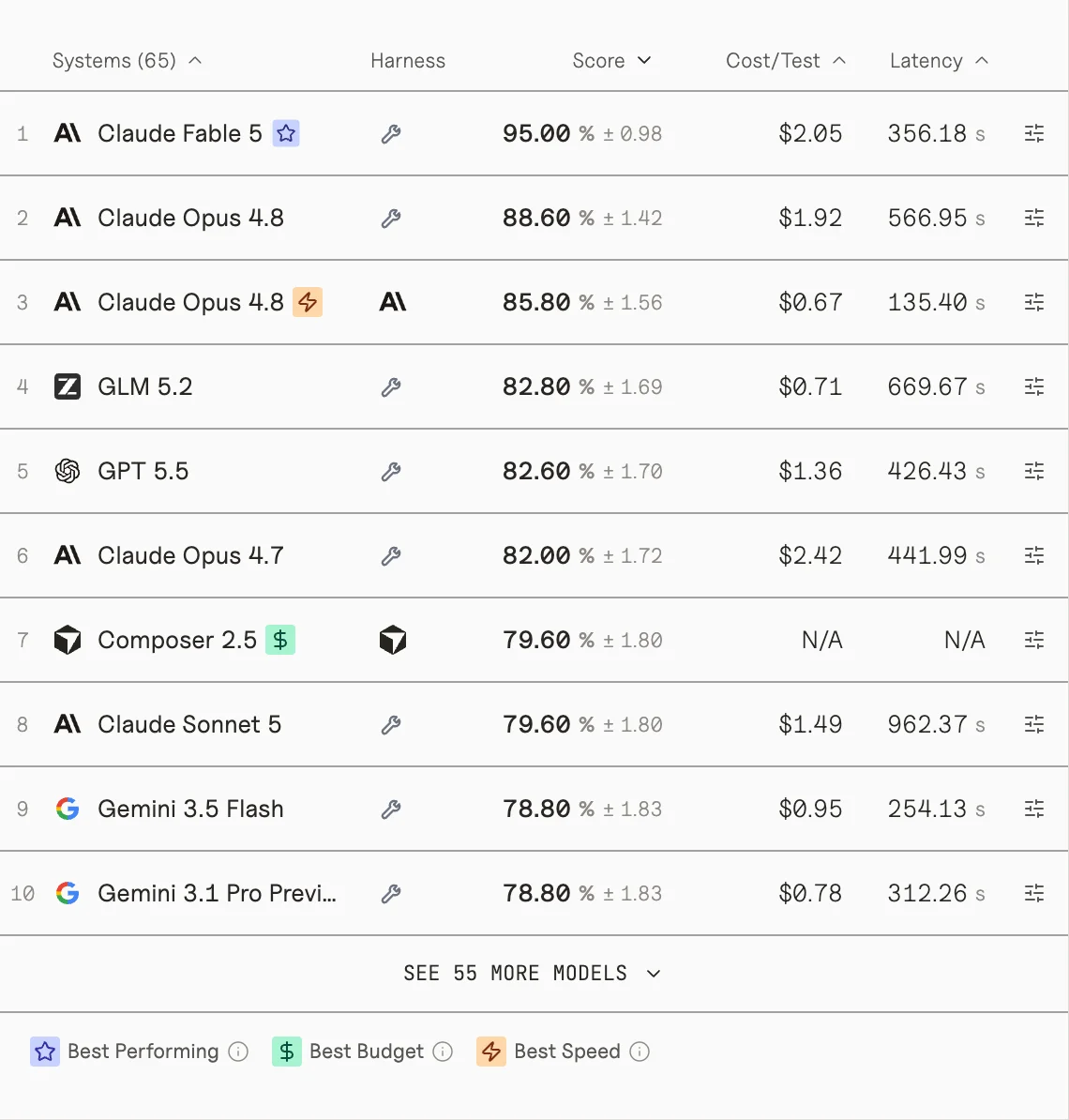Click the Cursor cube harness icon for Composer 2.5
Image resolution: width=1069 pixels, height=1120 pixels.
pos(393,640)
